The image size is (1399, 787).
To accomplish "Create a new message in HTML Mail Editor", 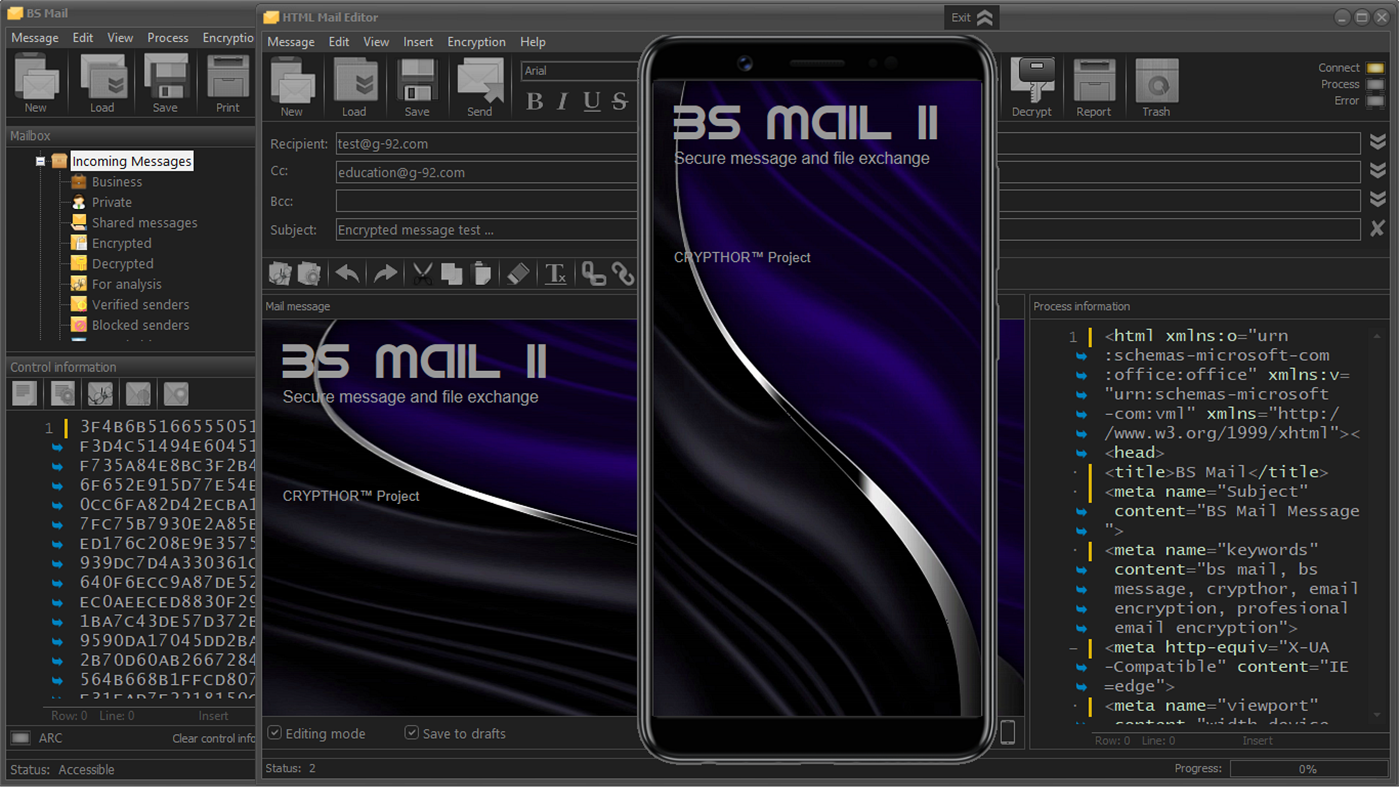I will (292, 85).
